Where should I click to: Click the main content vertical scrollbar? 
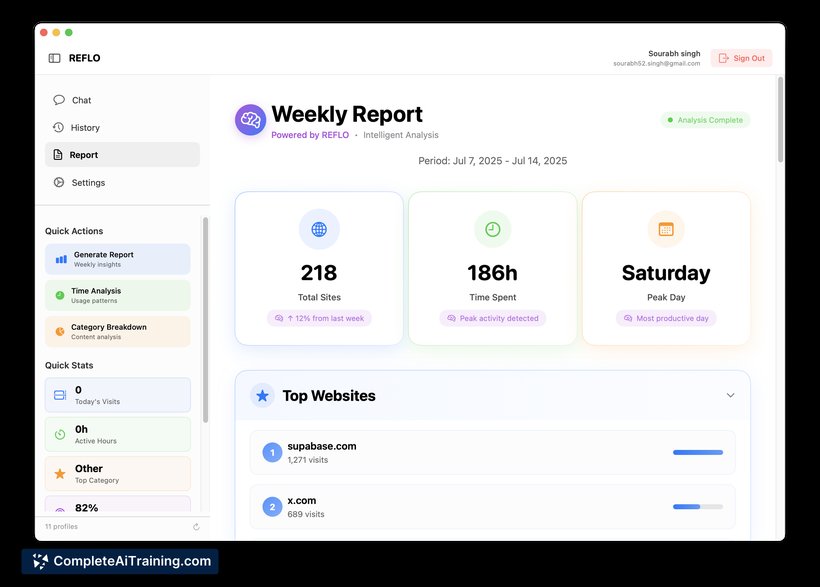pyautogui.click(x=780, y=120)
